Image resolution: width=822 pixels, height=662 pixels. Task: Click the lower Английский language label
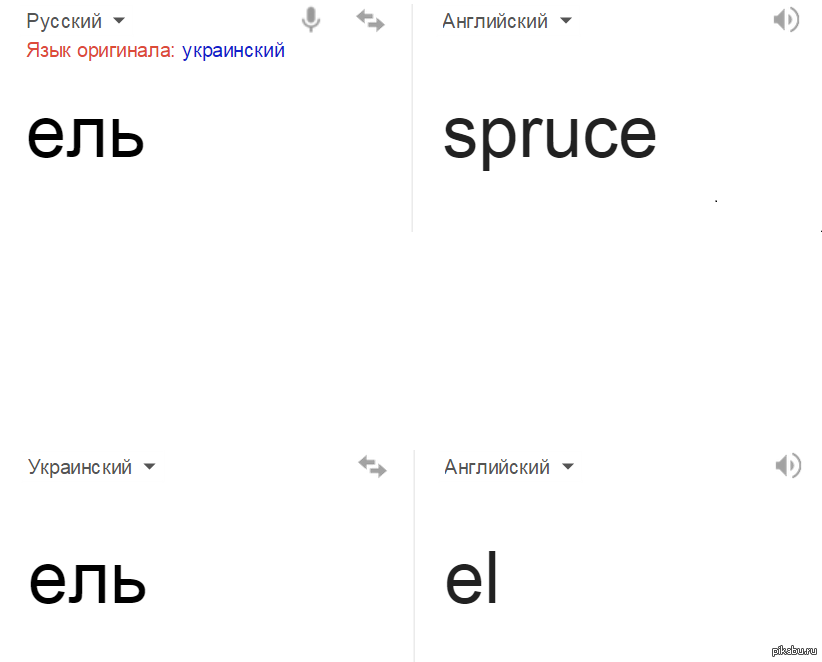(x=497, y=467)
